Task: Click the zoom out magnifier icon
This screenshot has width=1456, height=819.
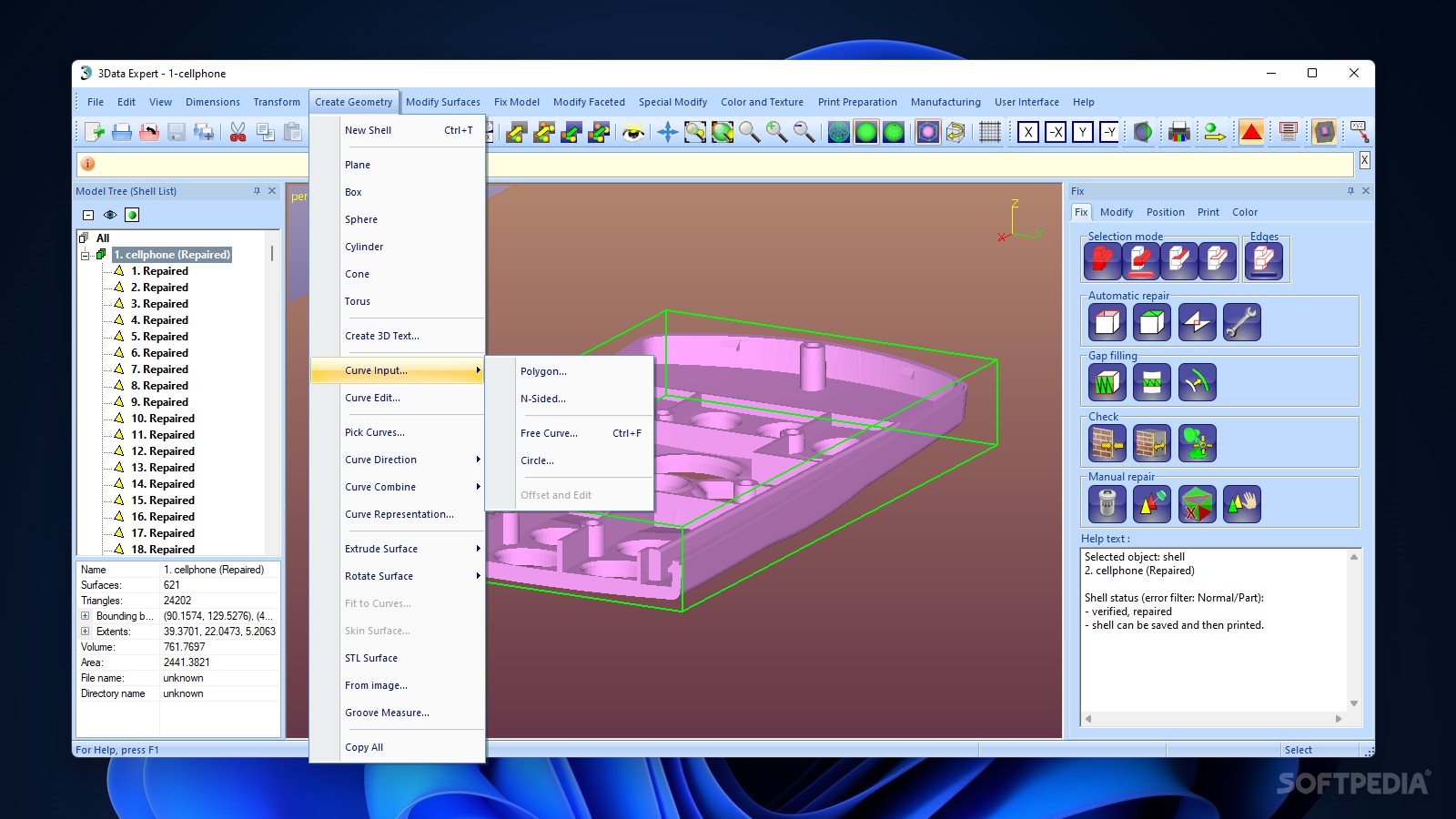Action: coord(804,133)
